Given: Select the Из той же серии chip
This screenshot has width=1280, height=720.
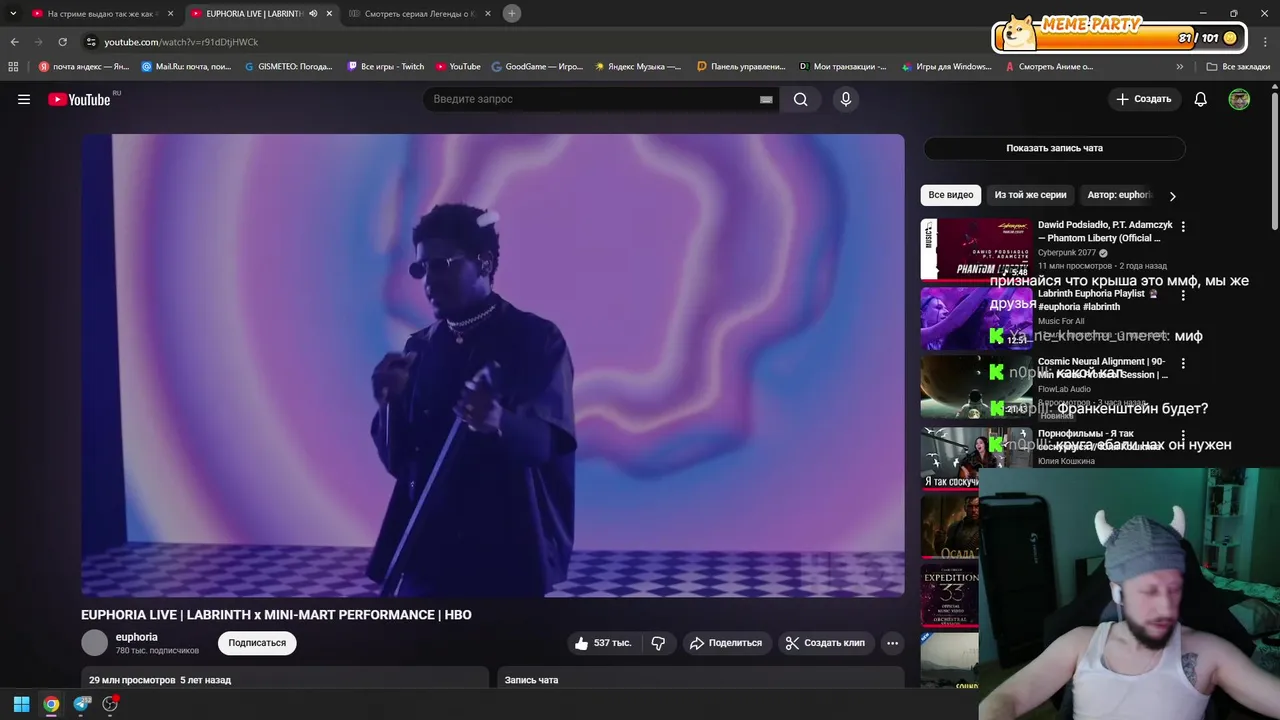Looking at the screenshot, I should point(1030,195).
